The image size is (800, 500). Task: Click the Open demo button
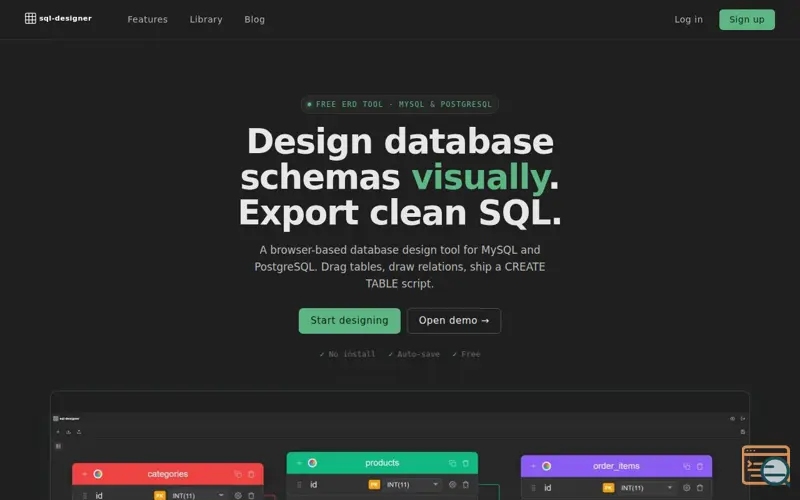[454, 320]
